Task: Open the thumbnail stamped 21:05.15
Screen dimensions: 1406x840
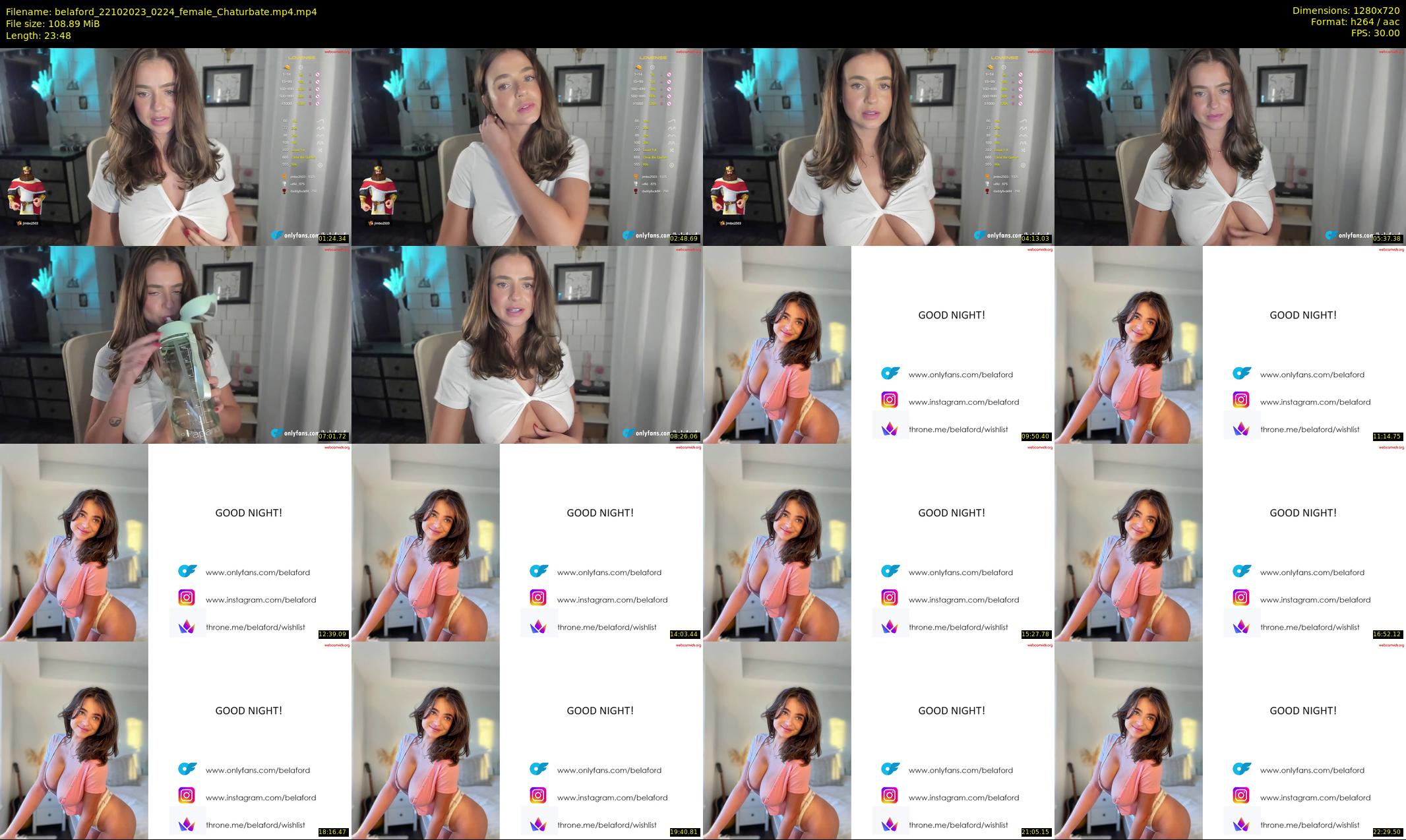Action: pyautogui.click(x=878, y=740)
